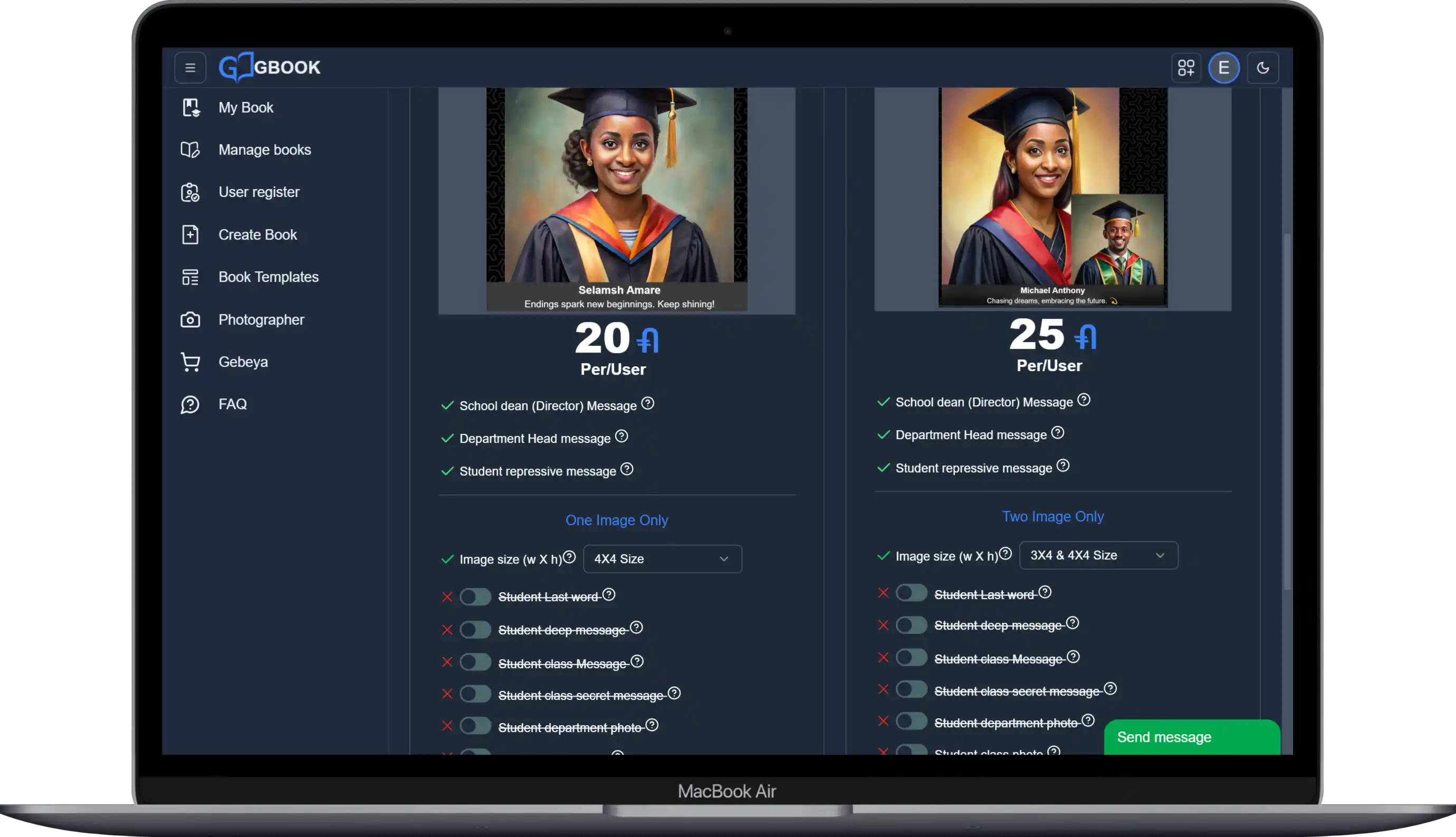Image resolution: width=1456 pixels, height=837 pixels.
Task: Click the page vertical scrollbar
Action: click(1287, 411)
